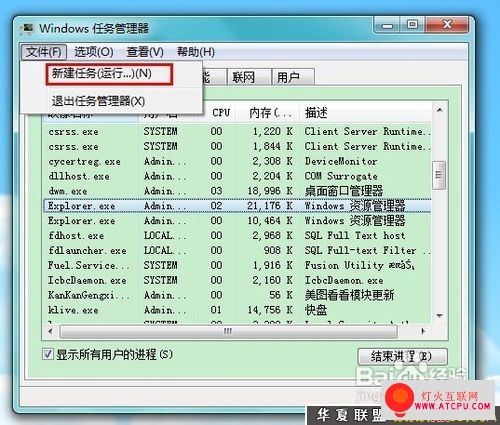Screen dimensions: 500x425
Task: Click the horizontal scroll right arrow
Action: click(x=423, y=331)
